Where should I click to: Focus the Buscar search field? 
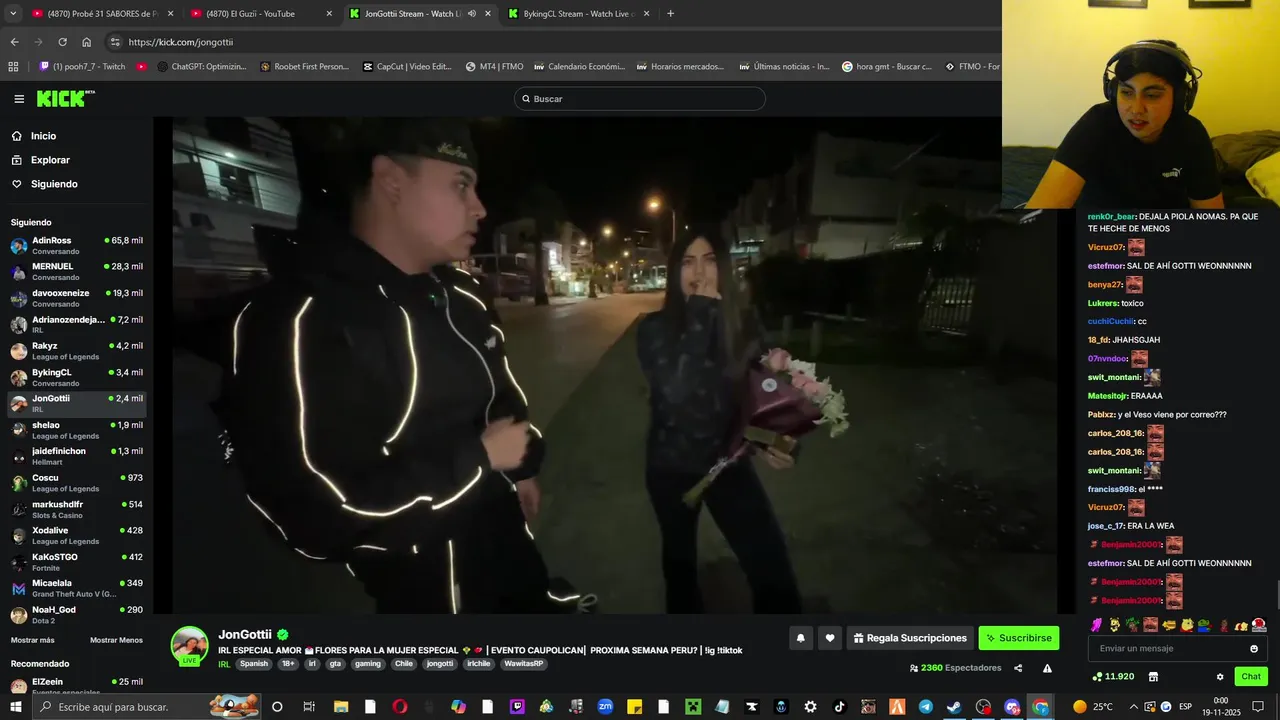pyautogui.click(x=640, y=99)
